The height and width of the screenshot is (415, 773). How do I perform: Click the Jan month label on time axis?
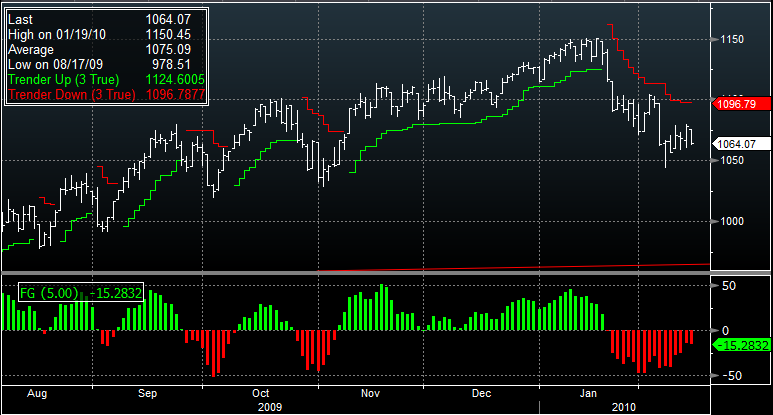[x=588, y=393]
